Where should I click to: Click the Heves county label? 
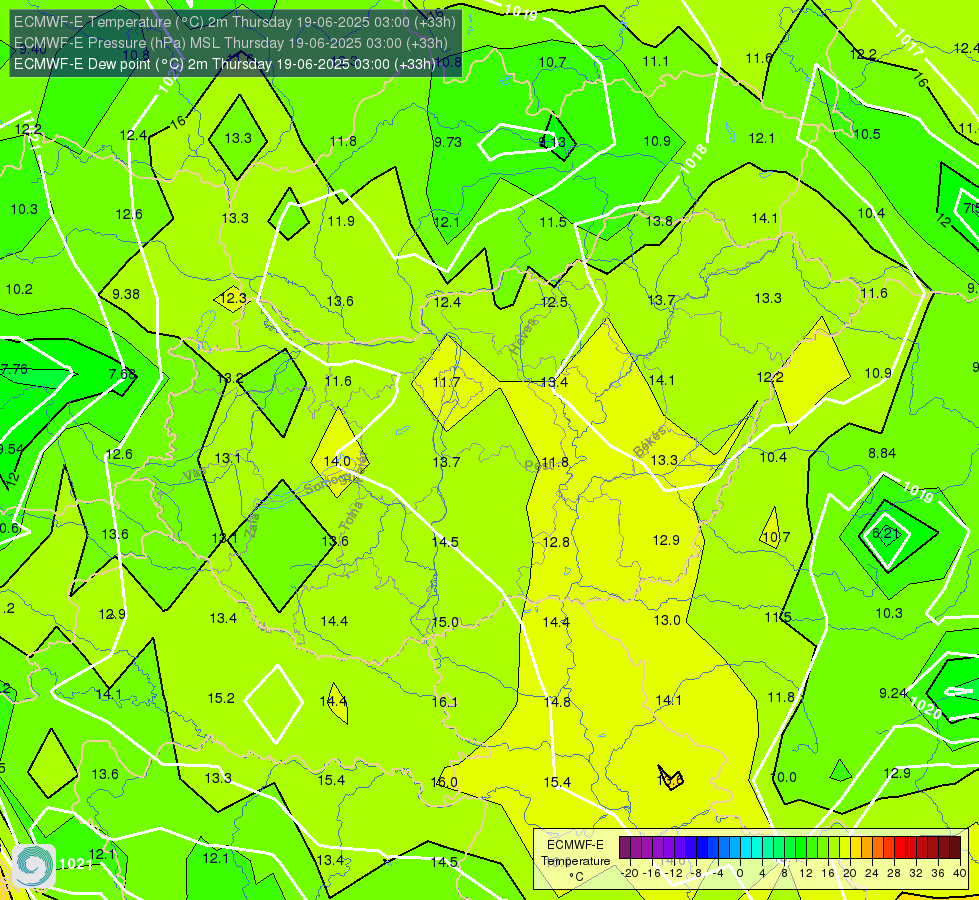tap(523, 337)
